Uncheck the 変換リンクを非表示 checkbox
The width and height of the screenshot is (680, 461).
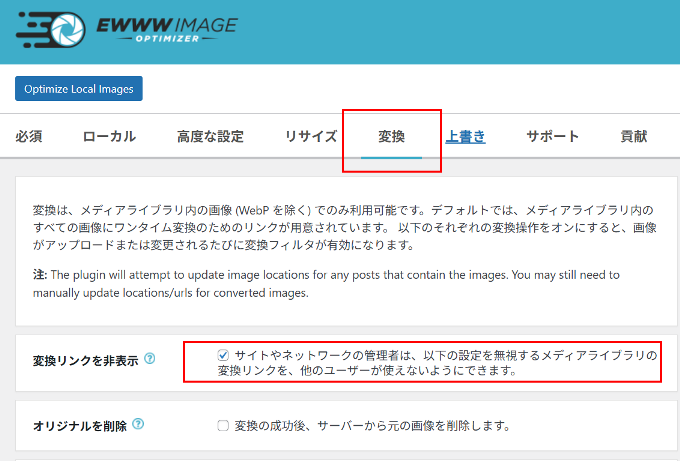pos(223,355)
